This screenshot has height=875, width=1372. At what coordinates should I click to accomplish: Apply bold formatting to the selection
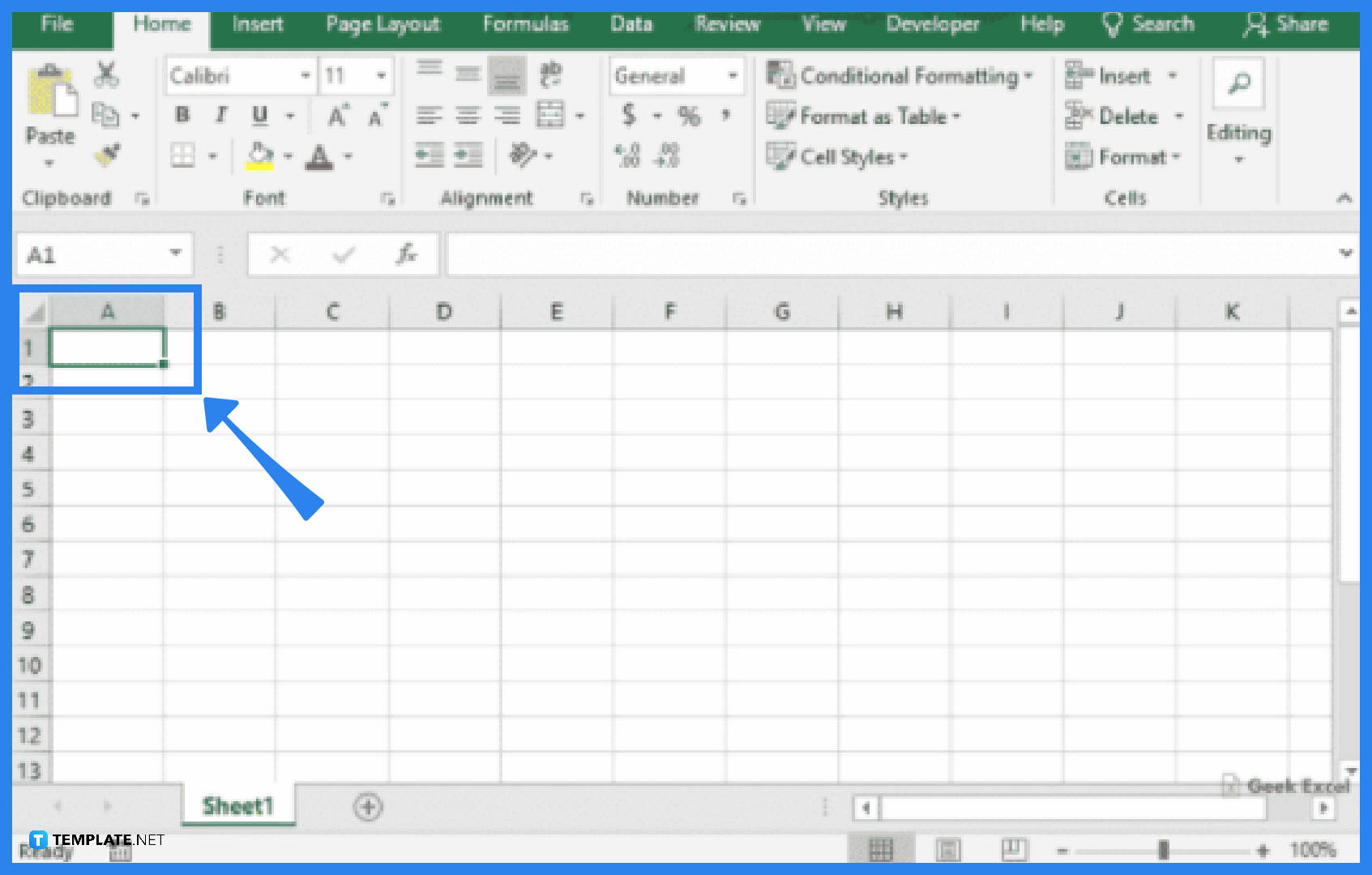(182, 115)
